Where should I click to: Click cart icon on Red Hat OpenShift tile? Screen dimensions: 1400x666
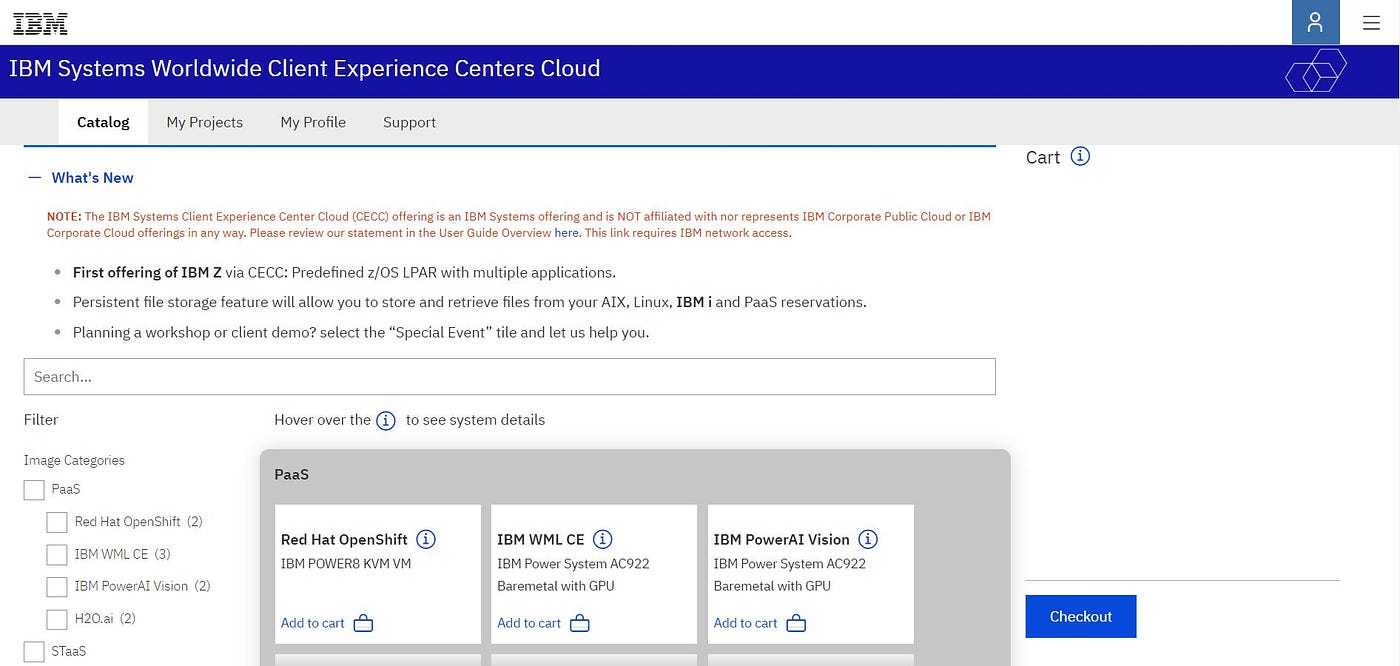pos(363,623)
